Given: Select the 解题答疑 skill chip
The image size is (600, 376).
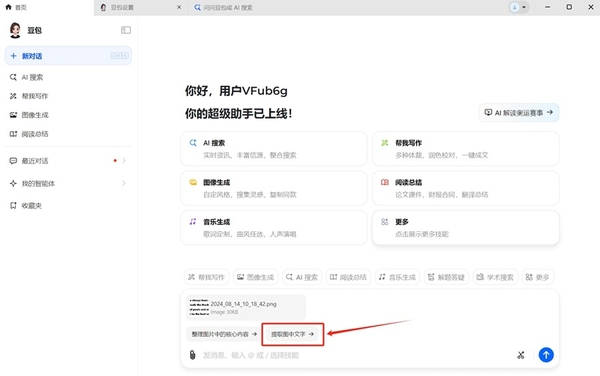Looking at the screenshot, I should (446, 277).
